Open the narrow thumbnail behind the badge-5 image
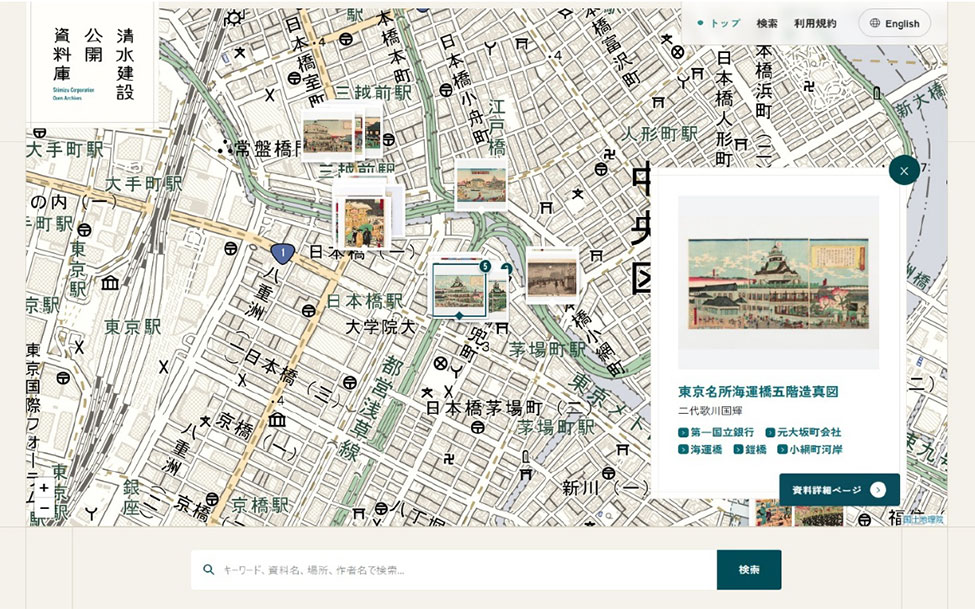The width and height of the screenshot is (975, 609). click(499, 294)
